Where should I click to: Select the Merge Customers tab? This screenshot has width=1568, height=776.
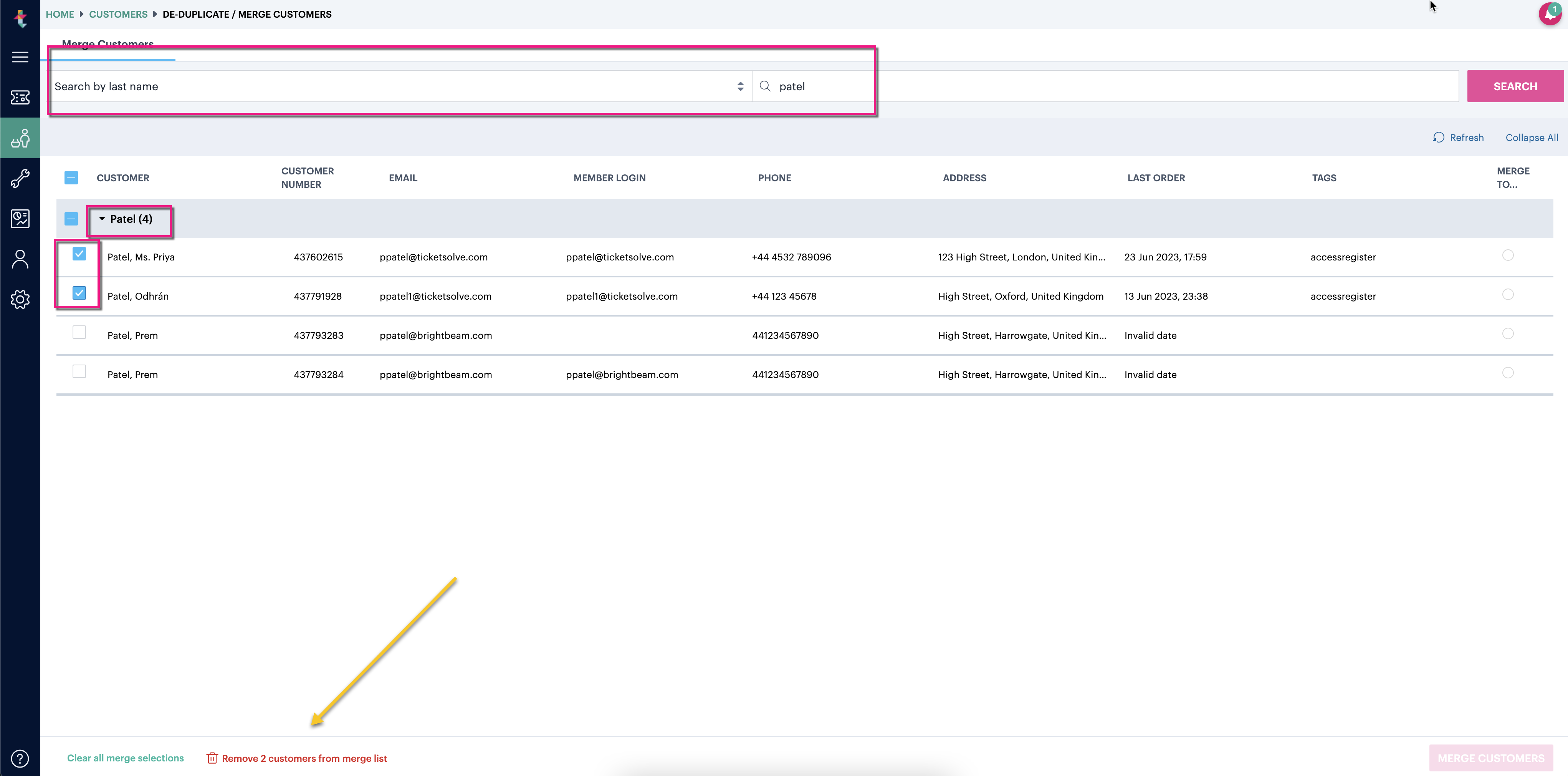tap(108, 45)
